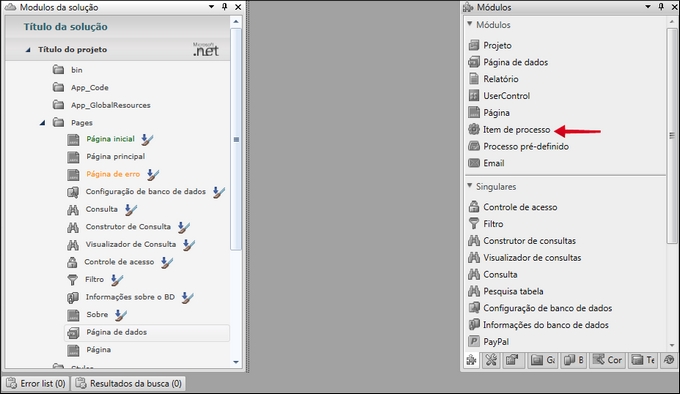This screenshot has height=394, width=680.
Task: Switch to the puzzle-piece modules tab
Action: click(471, 360)
